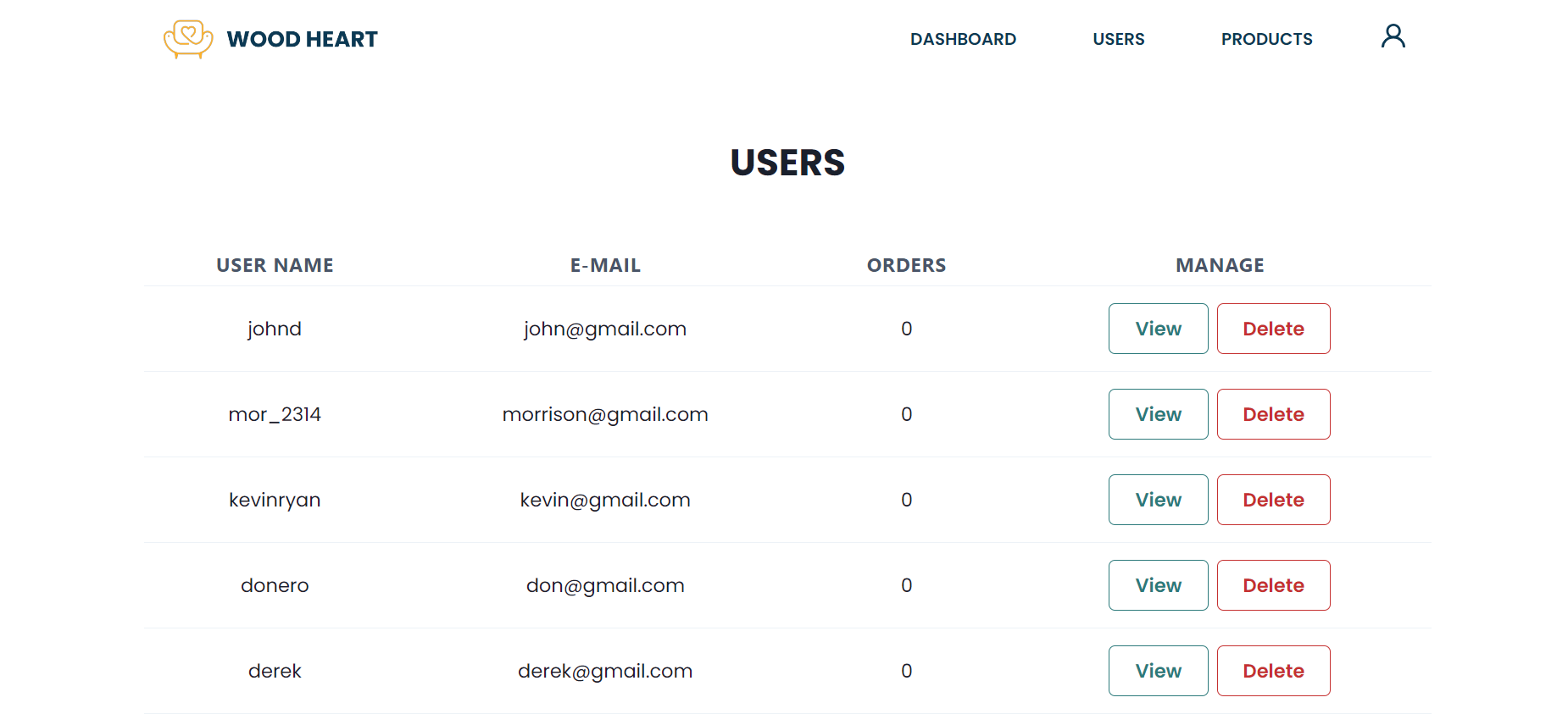This screenshot has width=1568, height=714.
Task: Delete the johnd user account
Action: (1273, 329)
